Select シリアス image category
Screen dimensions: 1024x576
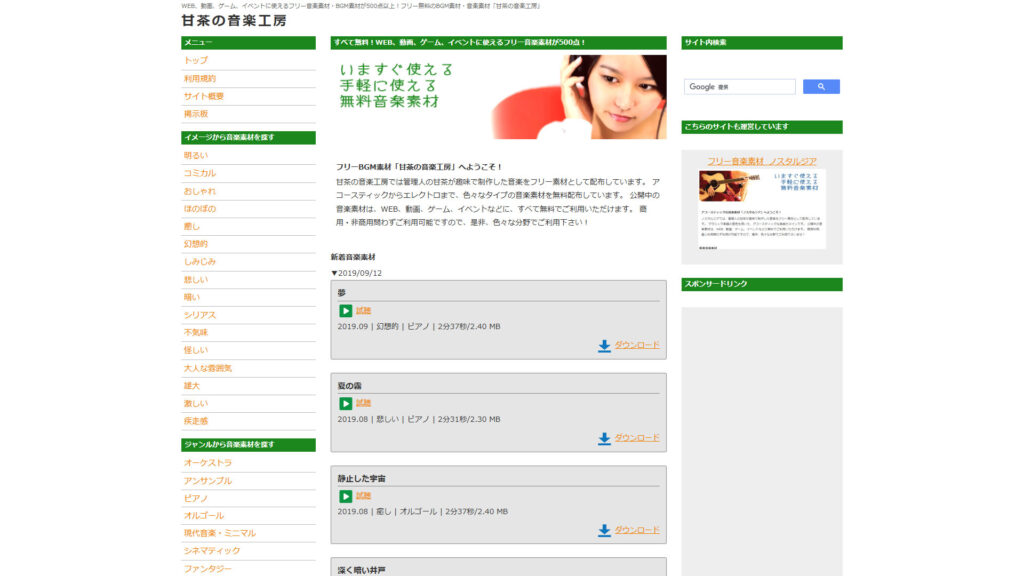click(199, 315)
